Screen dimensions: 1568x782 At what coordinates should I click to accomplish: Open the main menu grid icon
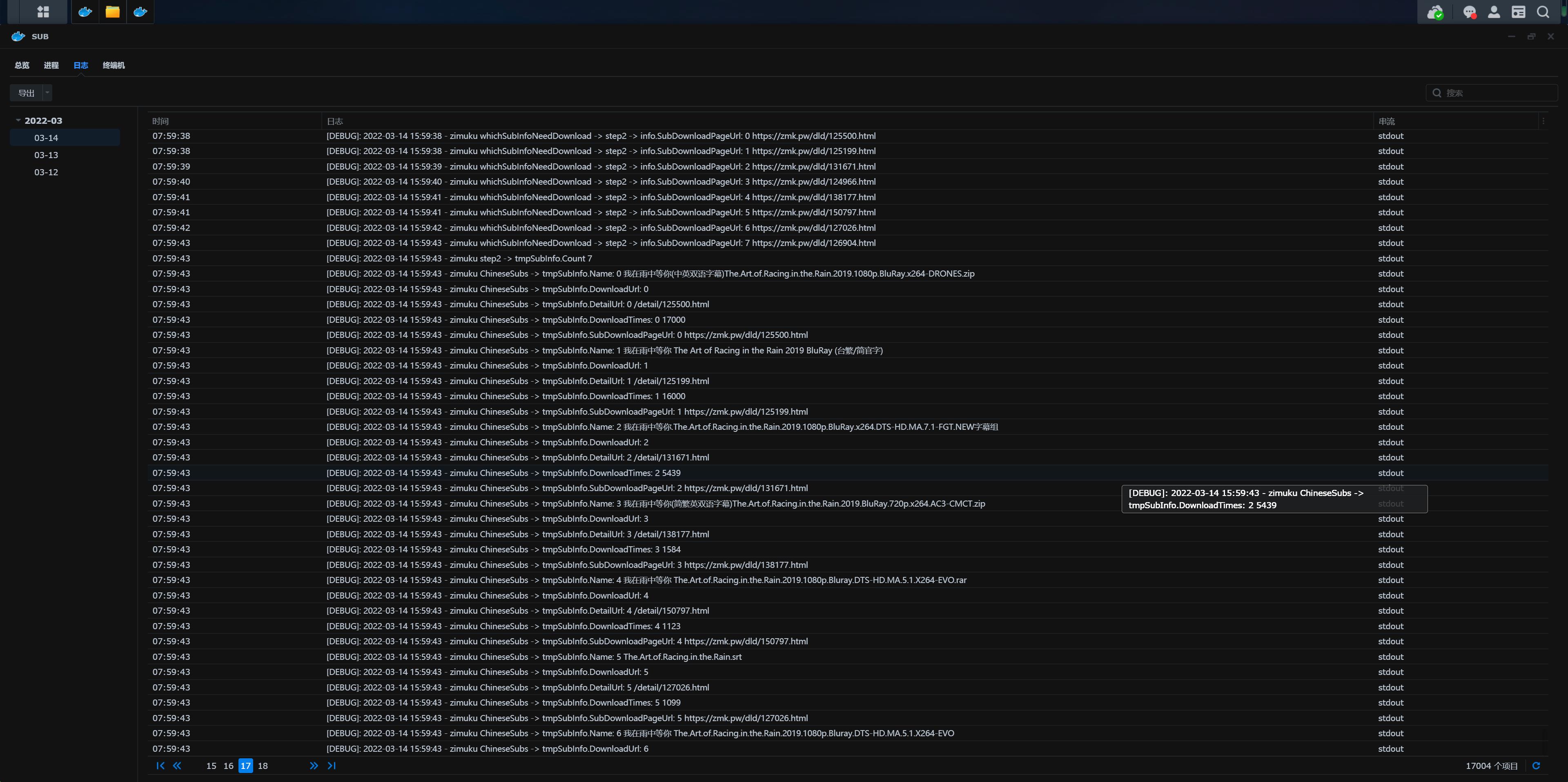[42, 11]
